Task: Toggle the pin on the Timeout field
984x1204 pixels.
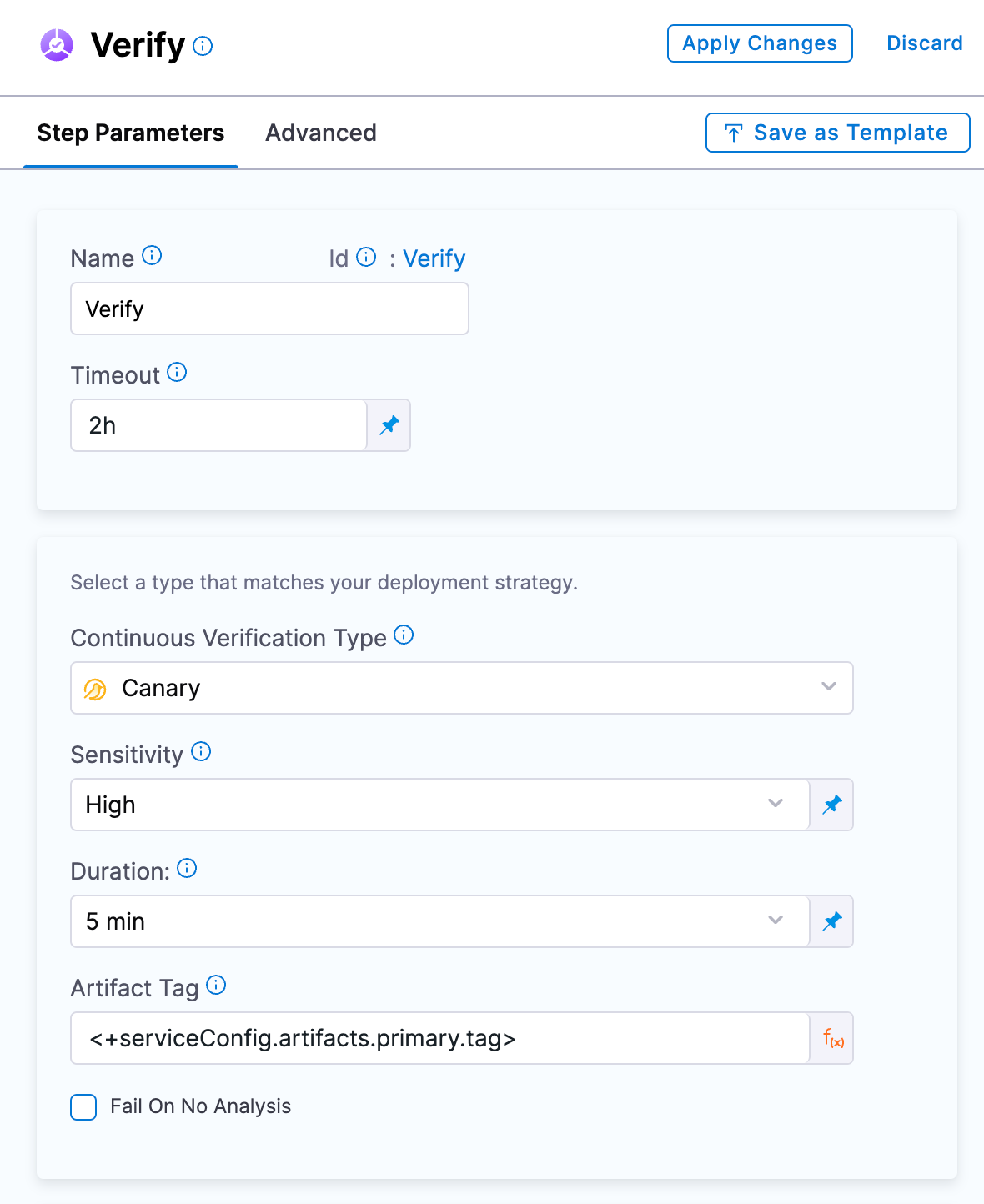Action: point(388,425)
